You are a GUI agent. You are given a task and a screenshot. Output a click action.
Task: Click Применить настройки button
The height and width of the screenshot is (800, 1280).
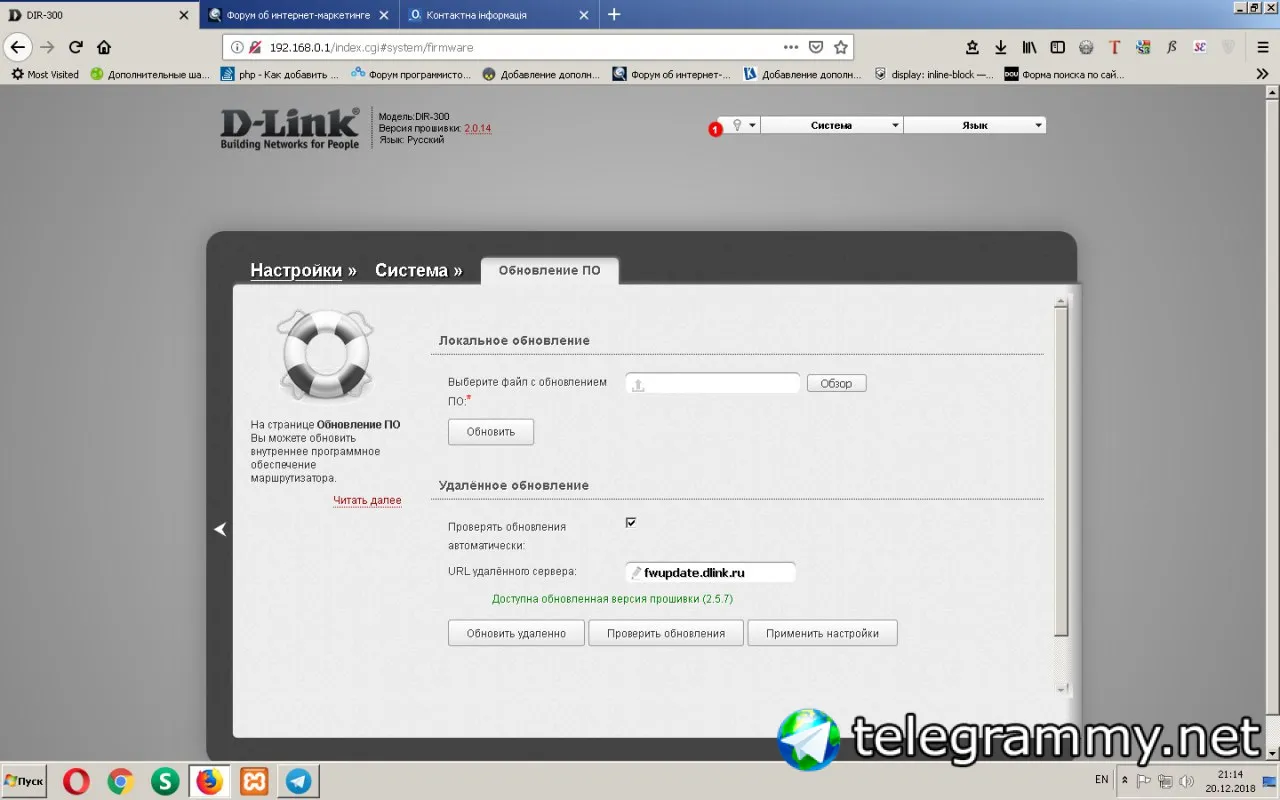point(822,633)
